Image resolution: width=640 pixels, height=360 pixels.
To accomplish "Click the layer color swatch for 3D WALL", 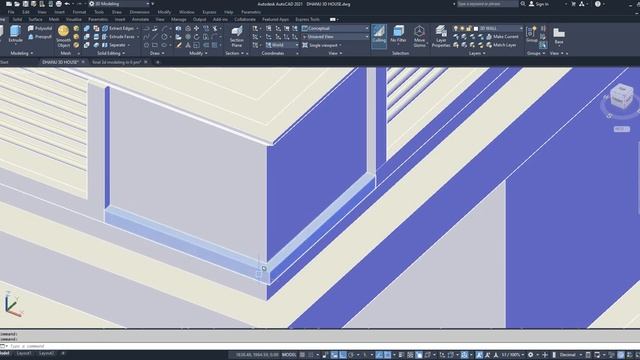I will click(x=476, y=28).
